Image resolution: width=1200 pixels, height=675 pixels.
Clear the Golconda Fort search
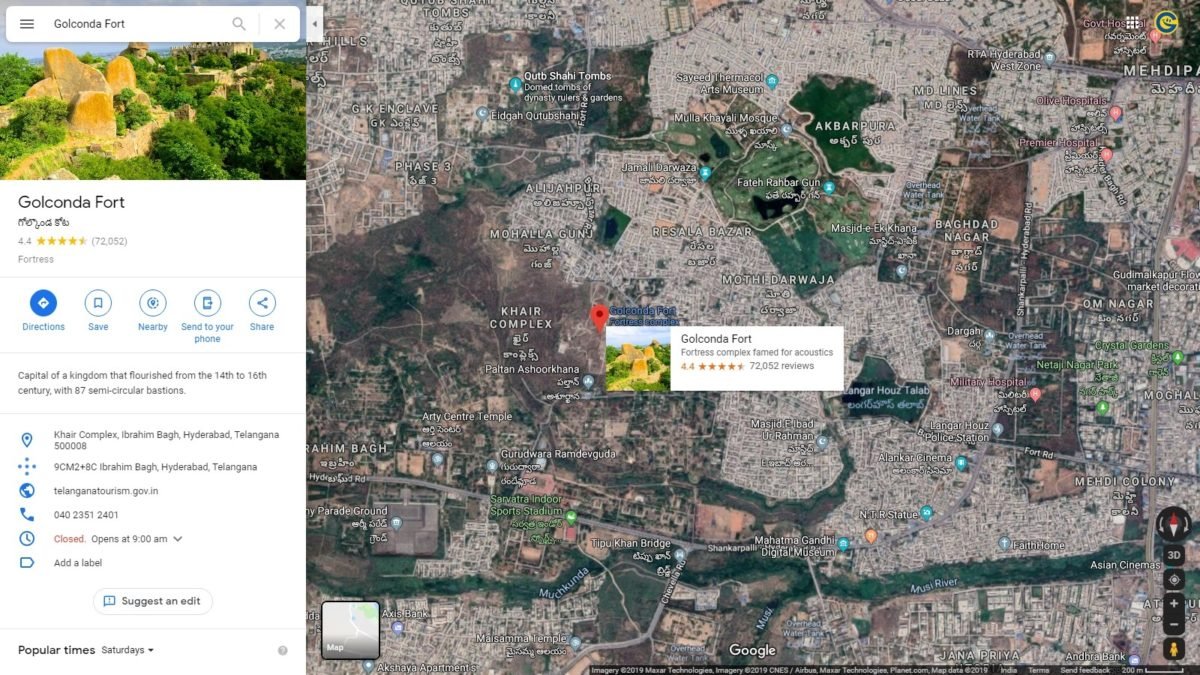(280, 24)
